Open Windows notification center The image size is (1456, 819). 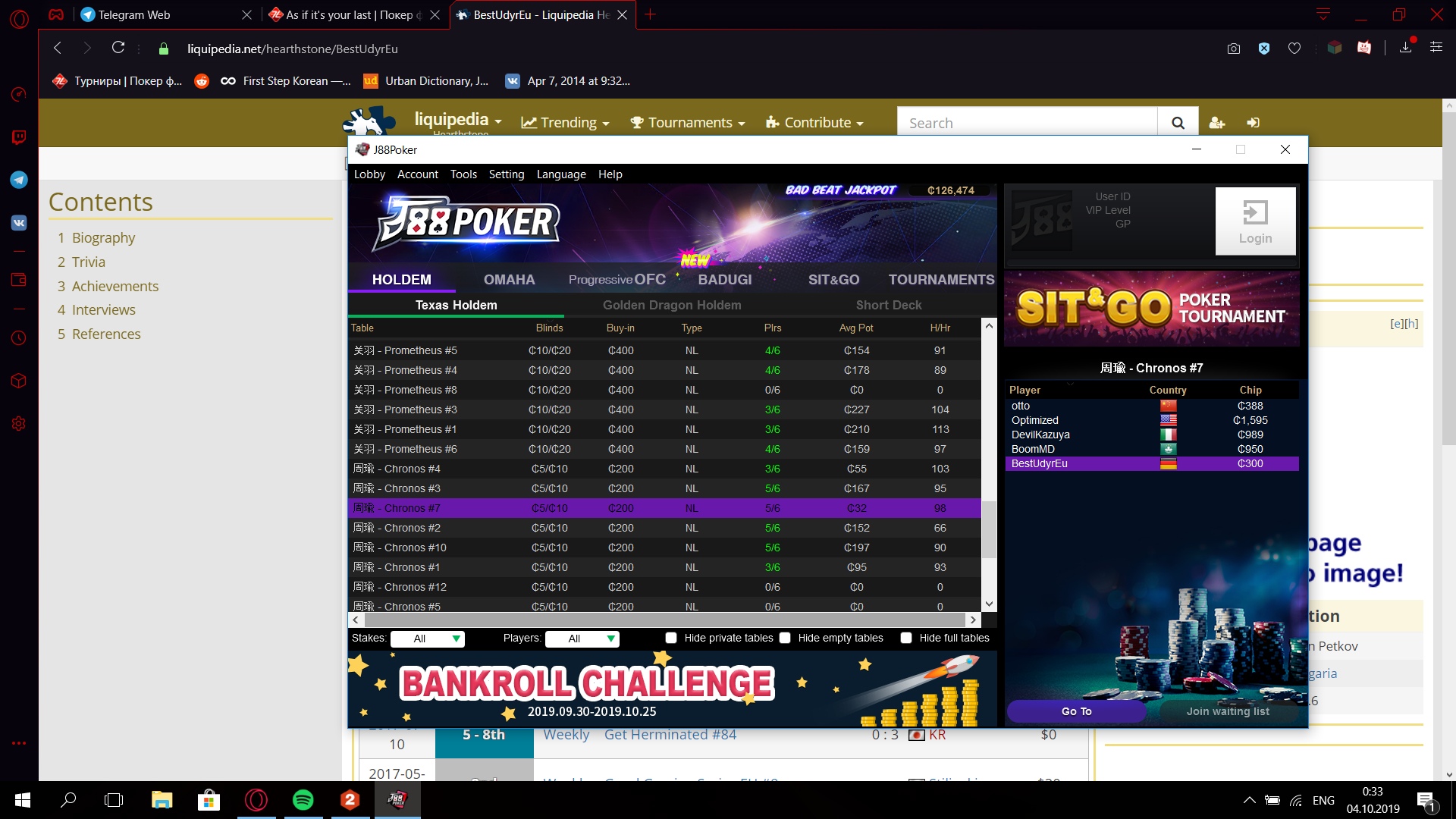tap(1426, 801)
